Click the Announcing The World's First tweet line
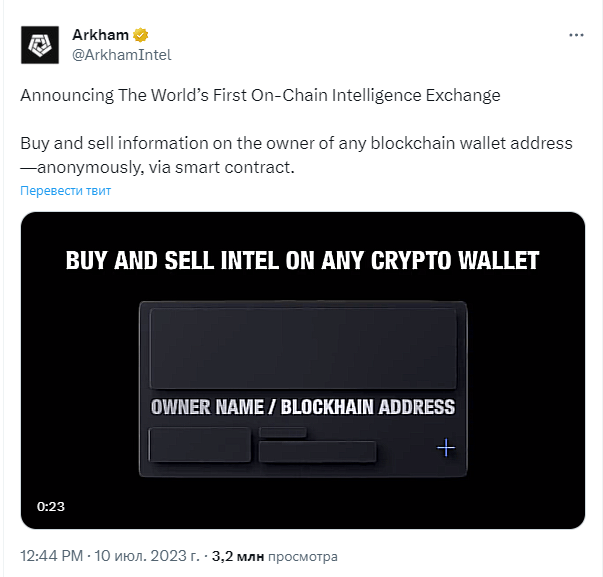This screenshot has width=603, height=577. (260, 95)
